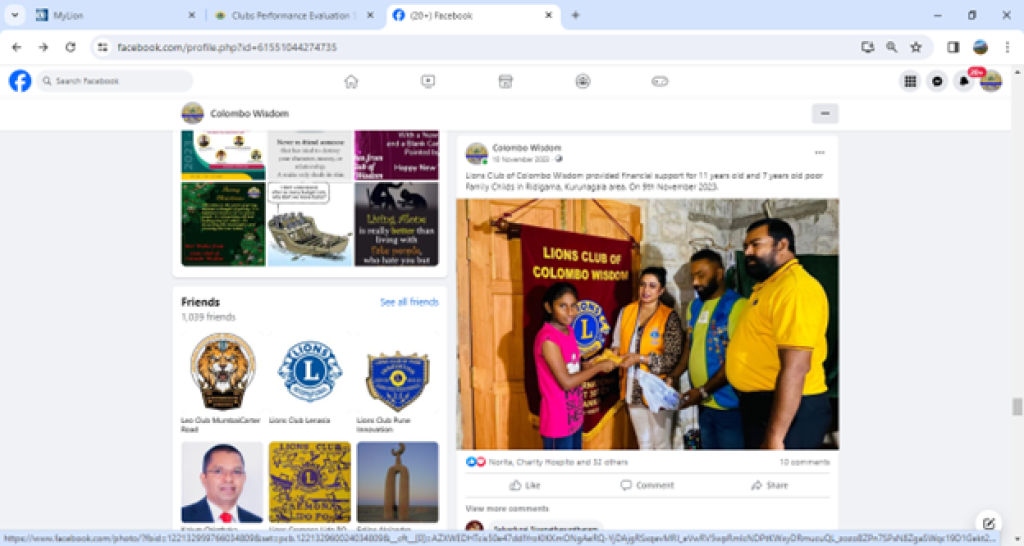This screenshot has width=1024, height=546.
Task: Open the Marketplace icon
Action: tap(505, 81)
